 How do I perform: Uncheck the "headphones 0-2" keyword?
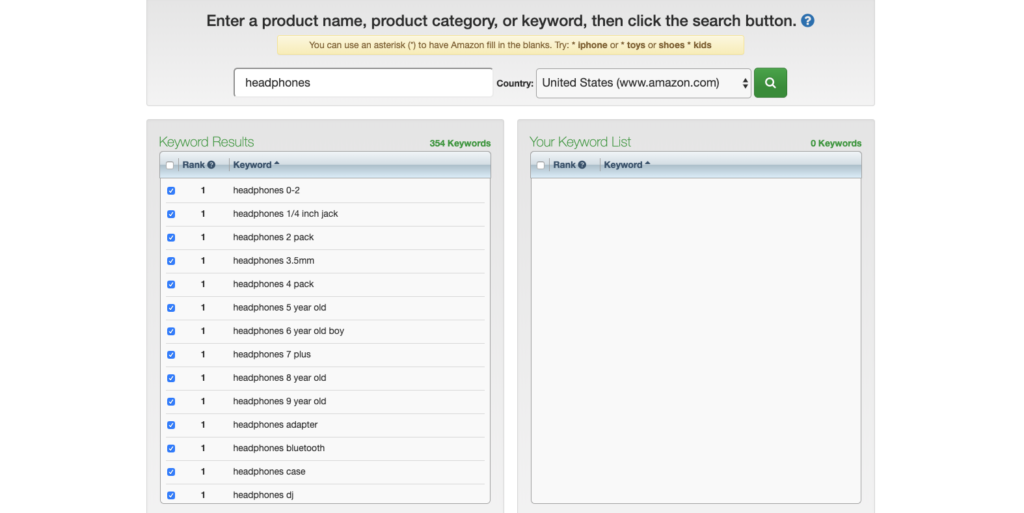coord(171,191)
